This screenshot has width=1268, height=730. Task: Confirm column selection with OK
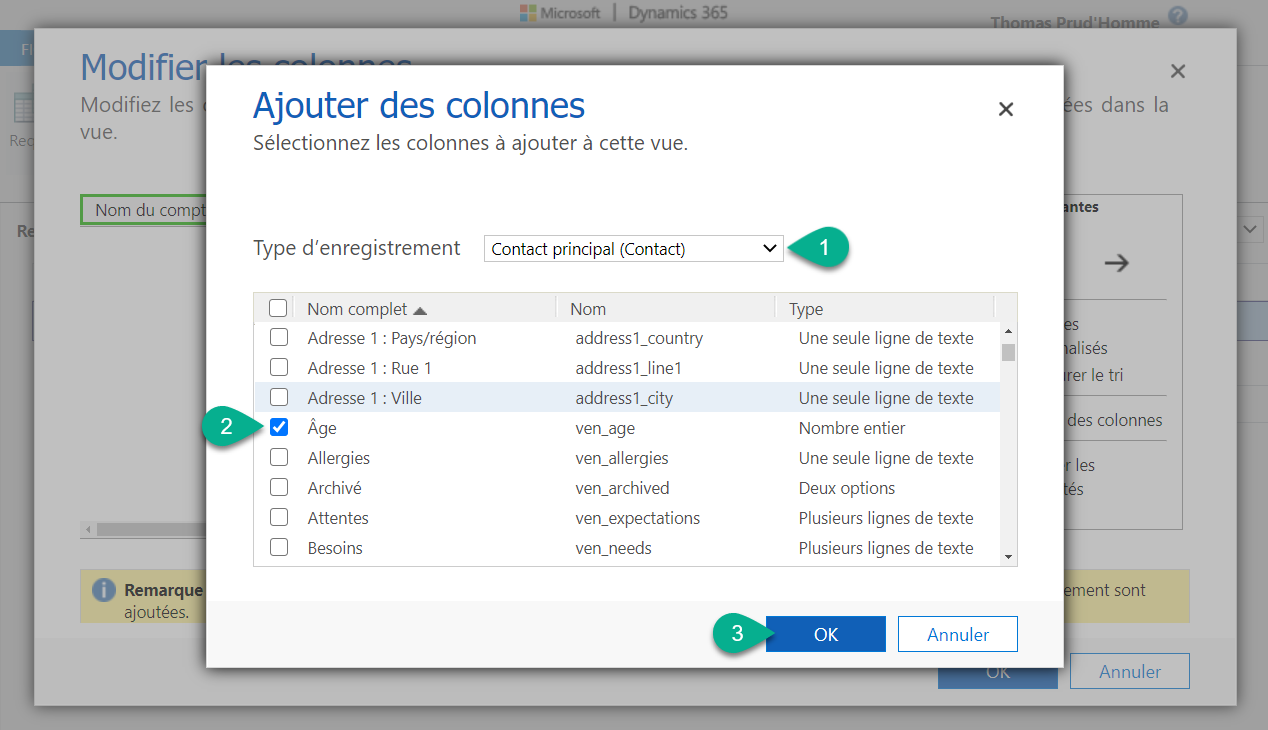pyautogui.click(x=825, y=633)
